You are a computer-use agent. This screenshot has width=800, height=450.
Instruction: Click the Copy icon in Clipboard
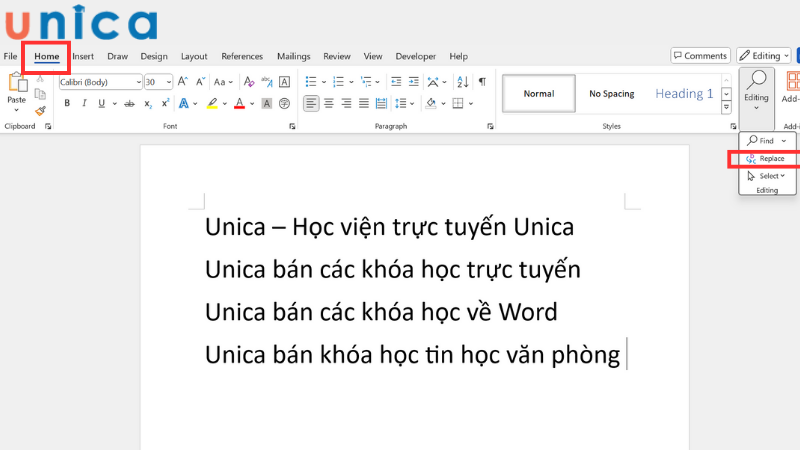point(40,94)
